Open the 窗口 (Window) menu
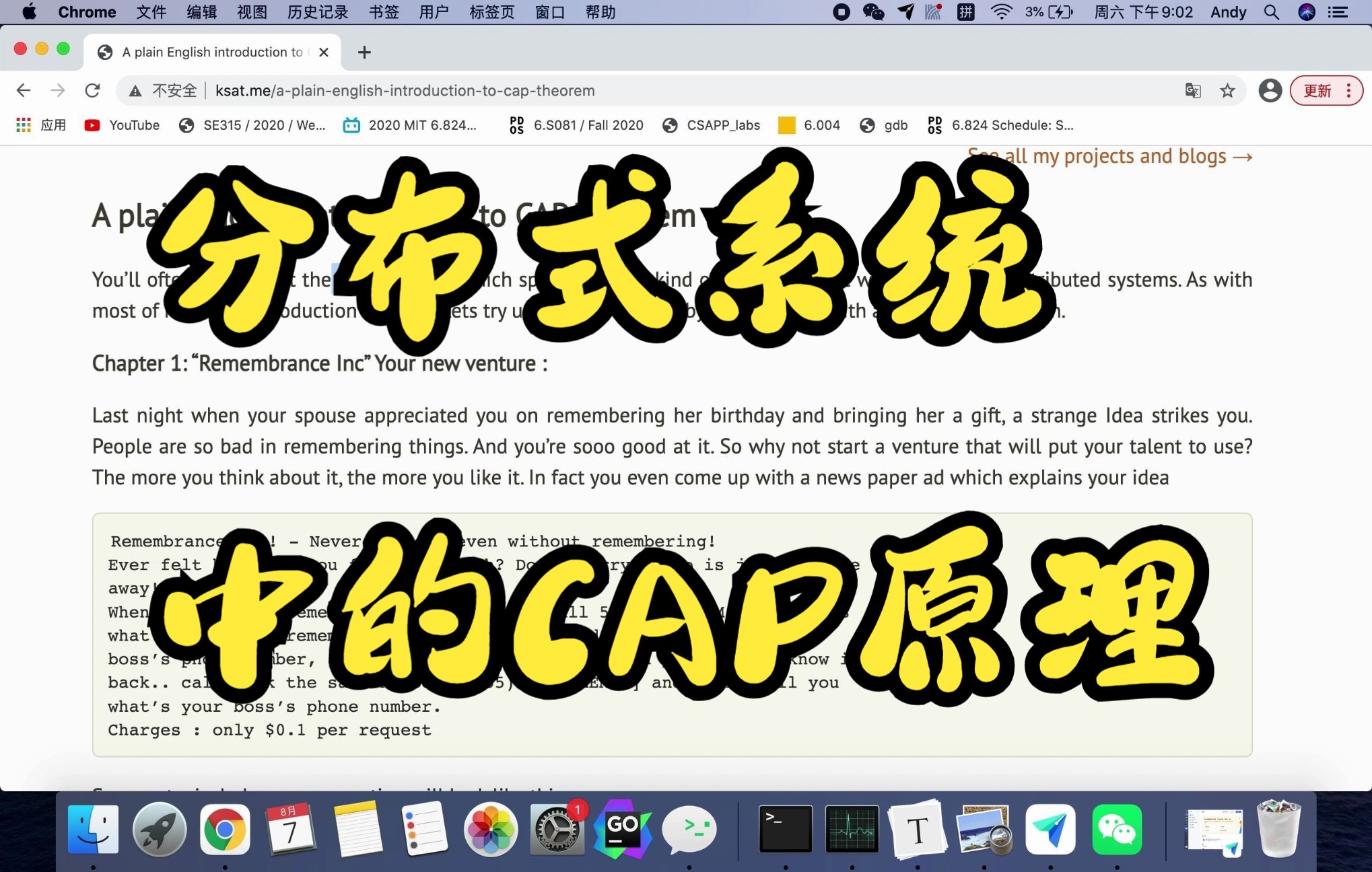The height and width of the screenshot is (872, 1372). point(550,12)
